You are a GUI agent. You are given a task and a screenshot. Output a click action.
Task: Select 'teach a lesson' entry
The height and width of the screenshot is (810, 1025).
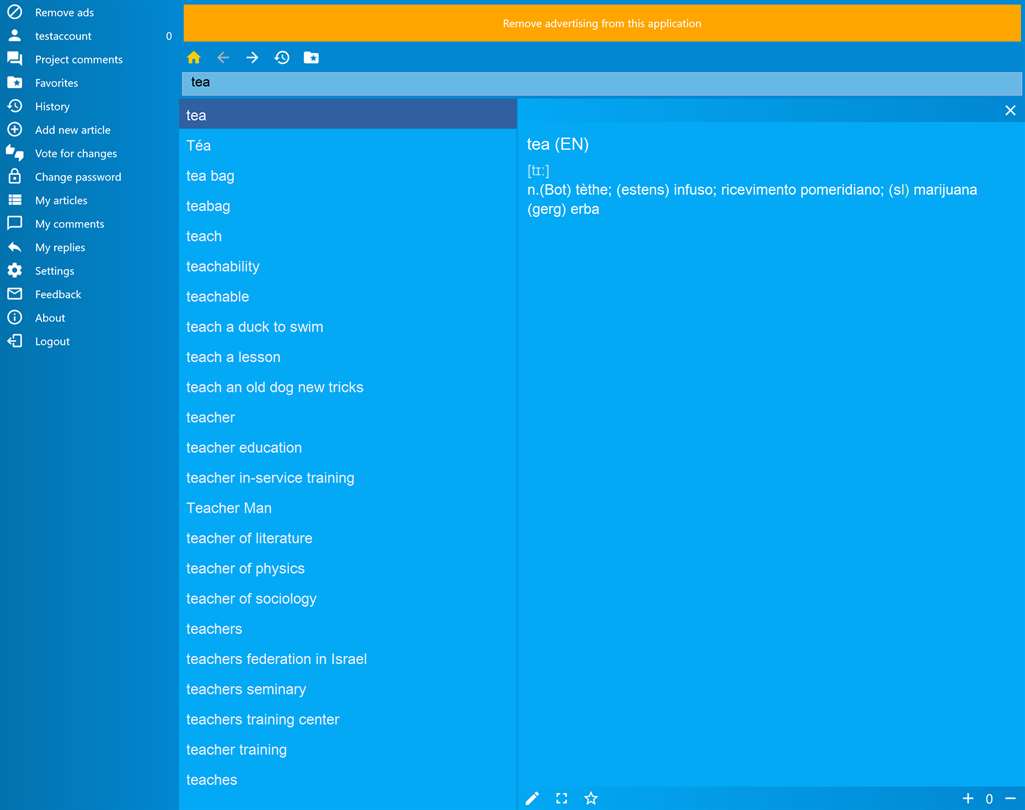coord(348,357)
